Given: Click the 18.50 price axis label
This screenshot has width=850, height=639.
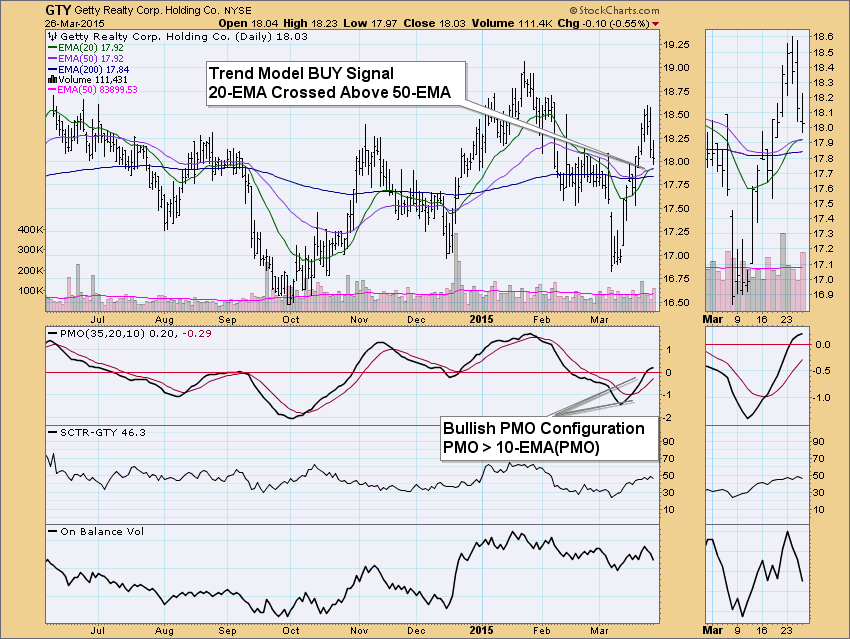Looking at the screenshot, I should pyautogui.click(x=675, y=115).
